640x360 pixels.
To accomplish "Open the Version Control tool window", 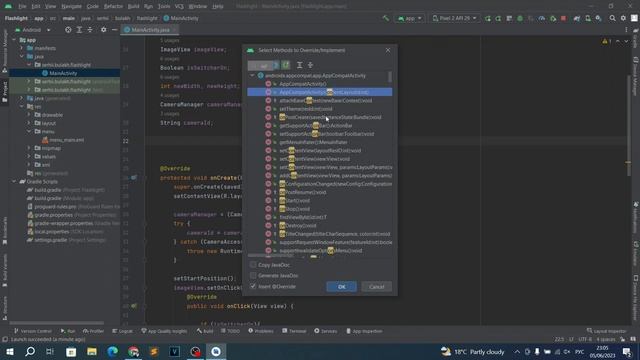I will tap(33, 331).
